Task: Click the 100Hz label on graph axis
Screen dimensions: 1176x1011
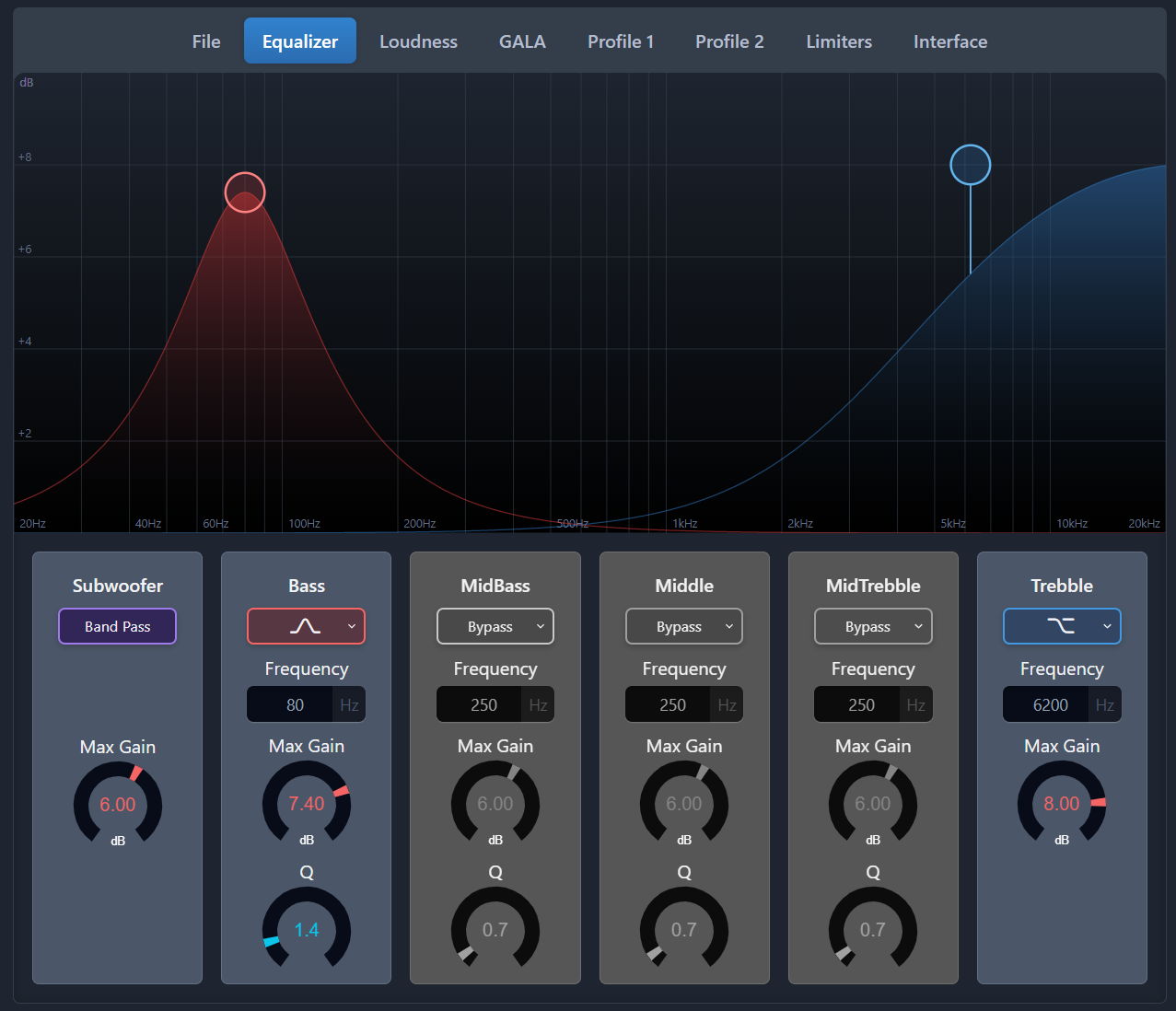Action: click(x=305, y=523)
